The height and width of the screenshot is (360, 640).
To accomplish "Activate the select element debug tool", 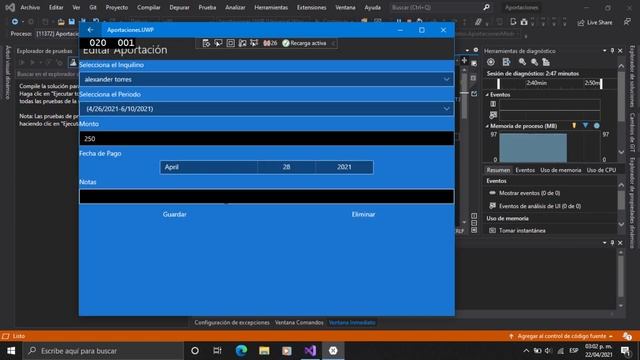I will click(218, 43).
